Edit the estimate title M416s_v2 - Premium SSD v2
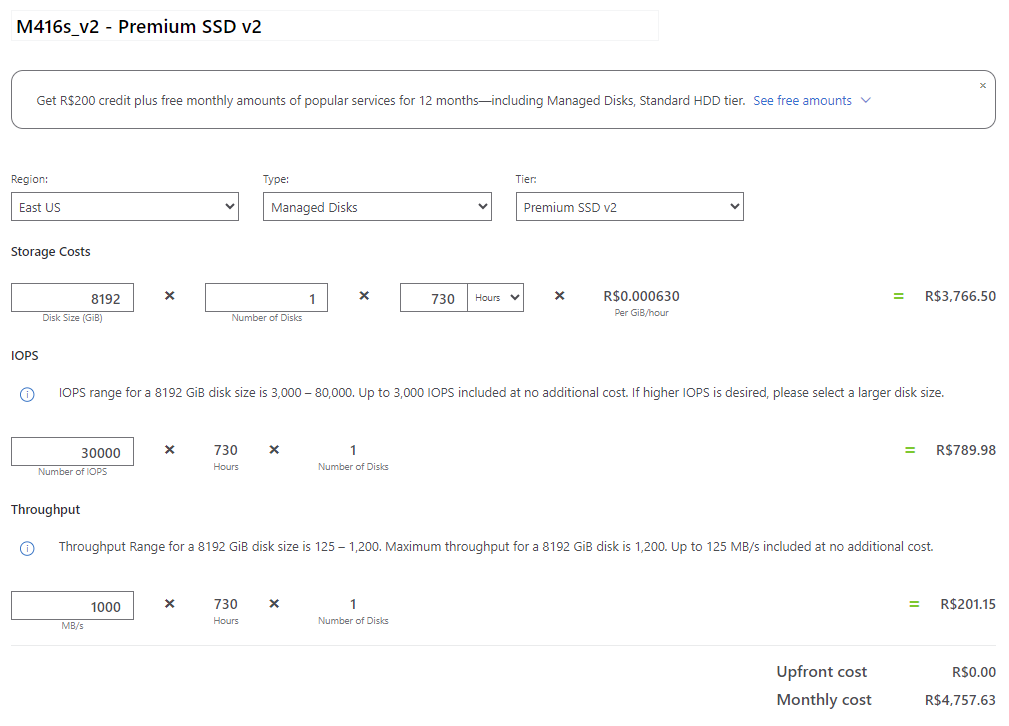The width and height of the screenshot is (1009, 726). tap(335, 26)
